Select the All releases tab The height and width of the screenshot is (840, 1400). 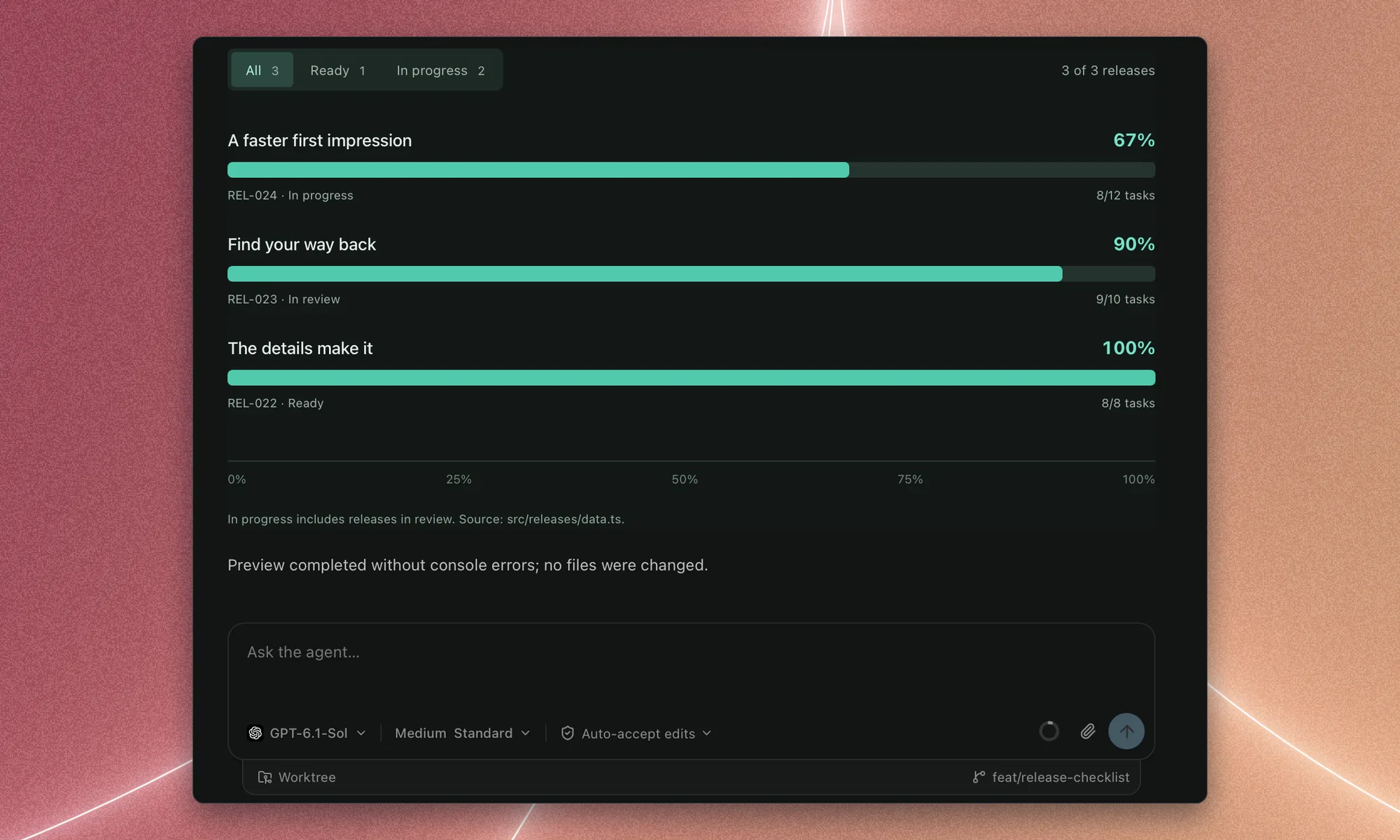(x=262, y=70)
